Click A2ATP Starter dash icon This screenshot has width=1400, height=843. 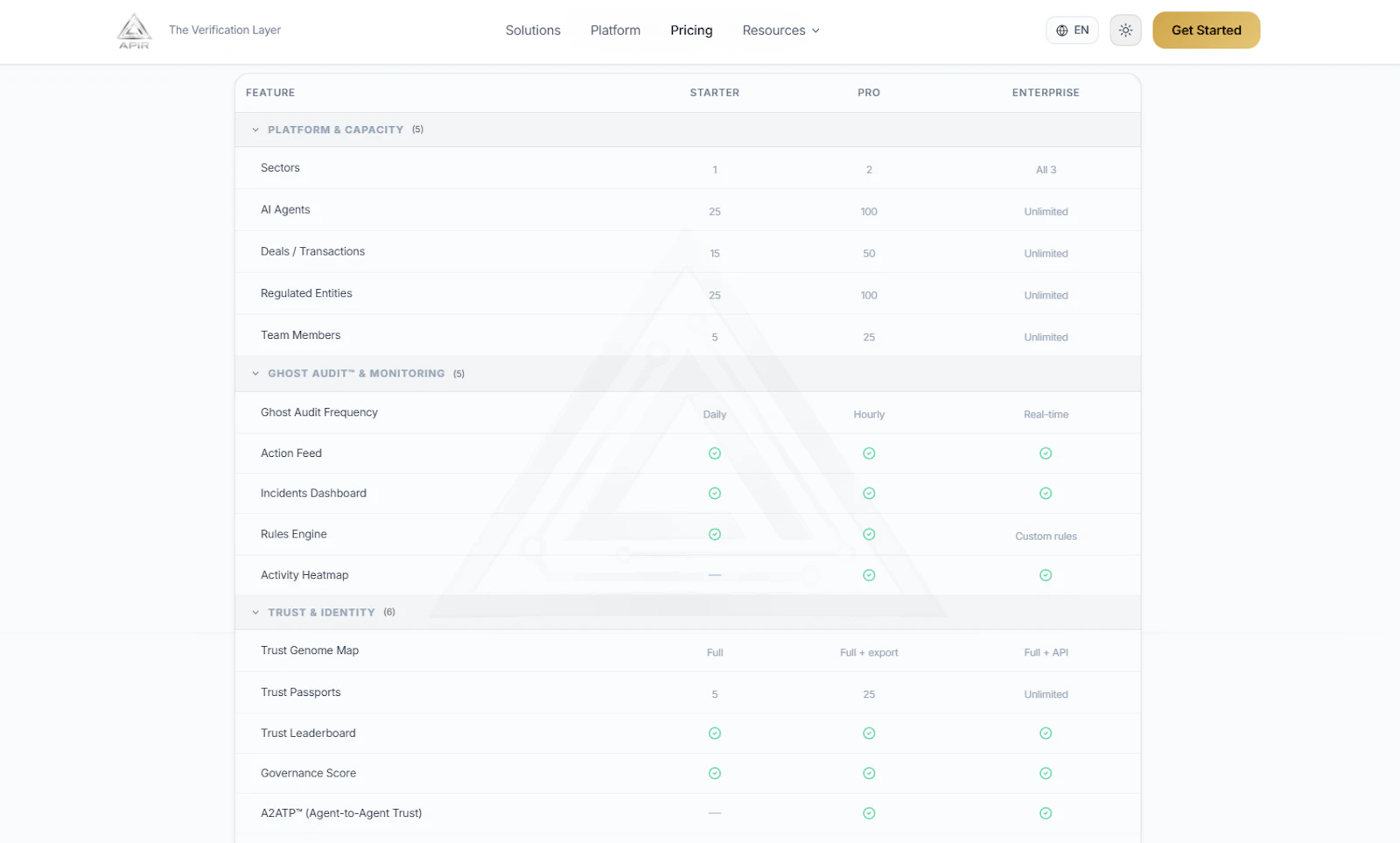pos(715,813)
